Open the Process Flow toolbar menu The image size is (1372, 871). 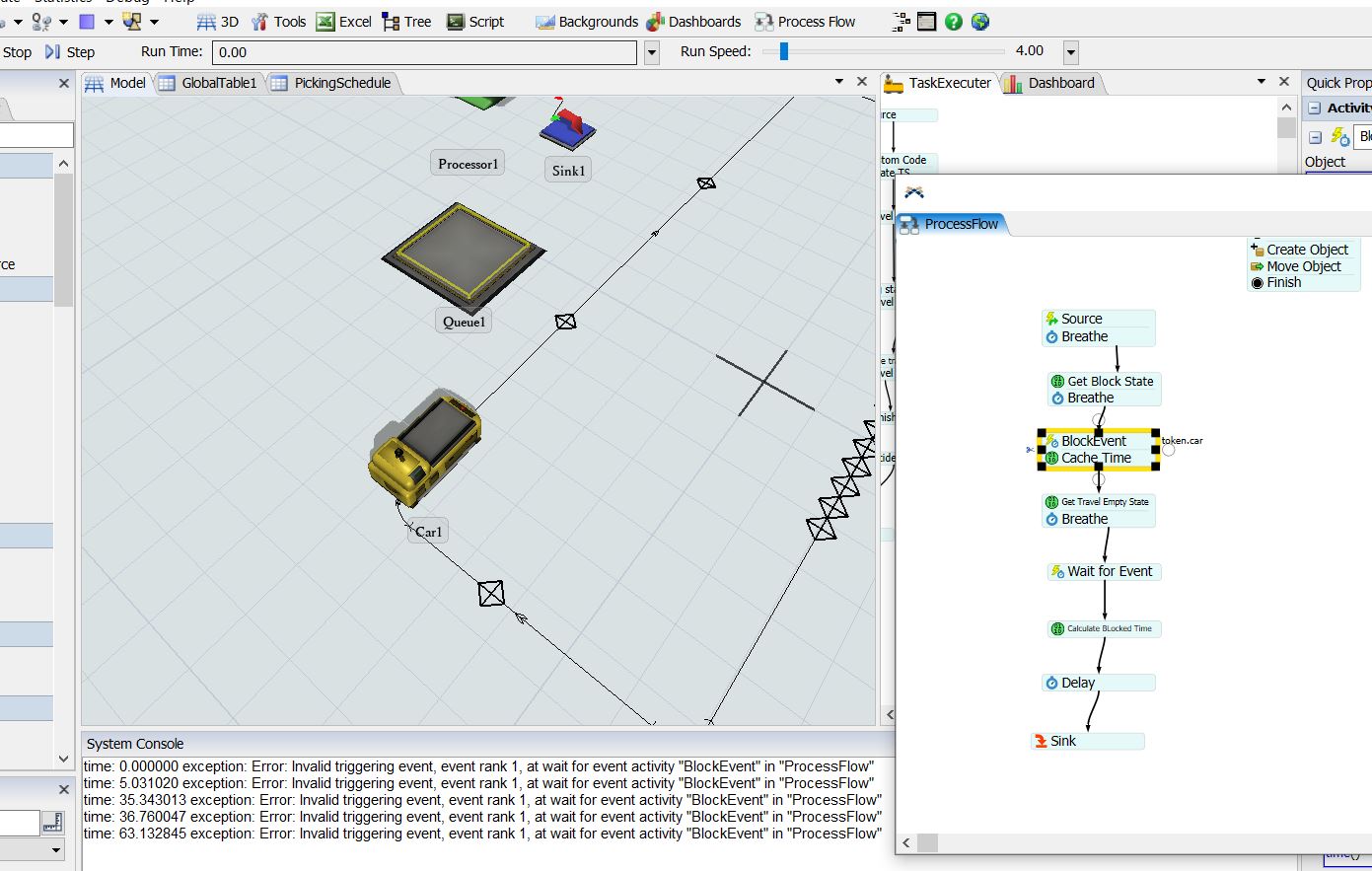coord(805,22)
